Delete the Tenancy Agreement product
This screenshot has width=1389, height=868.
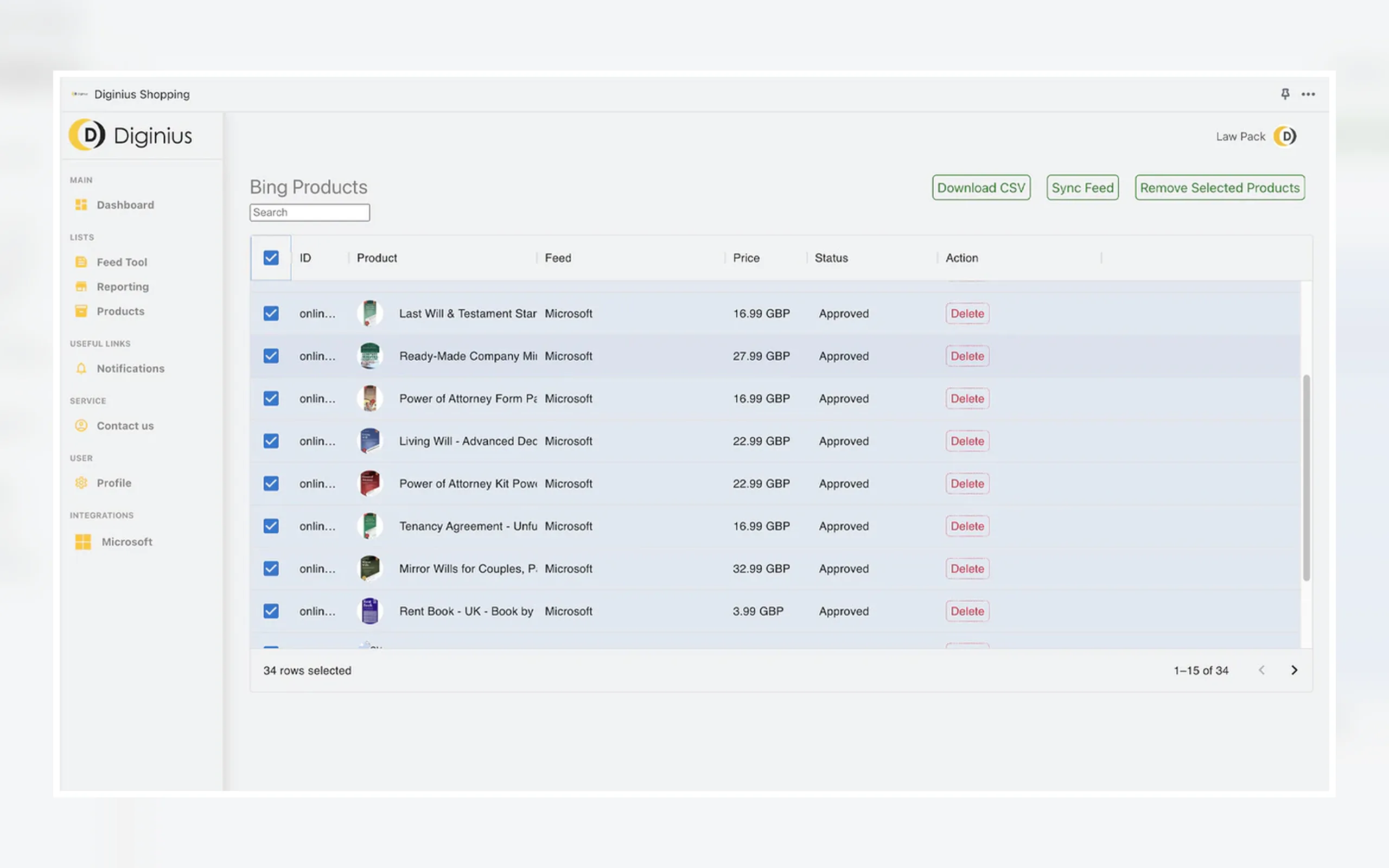point(967,526)
